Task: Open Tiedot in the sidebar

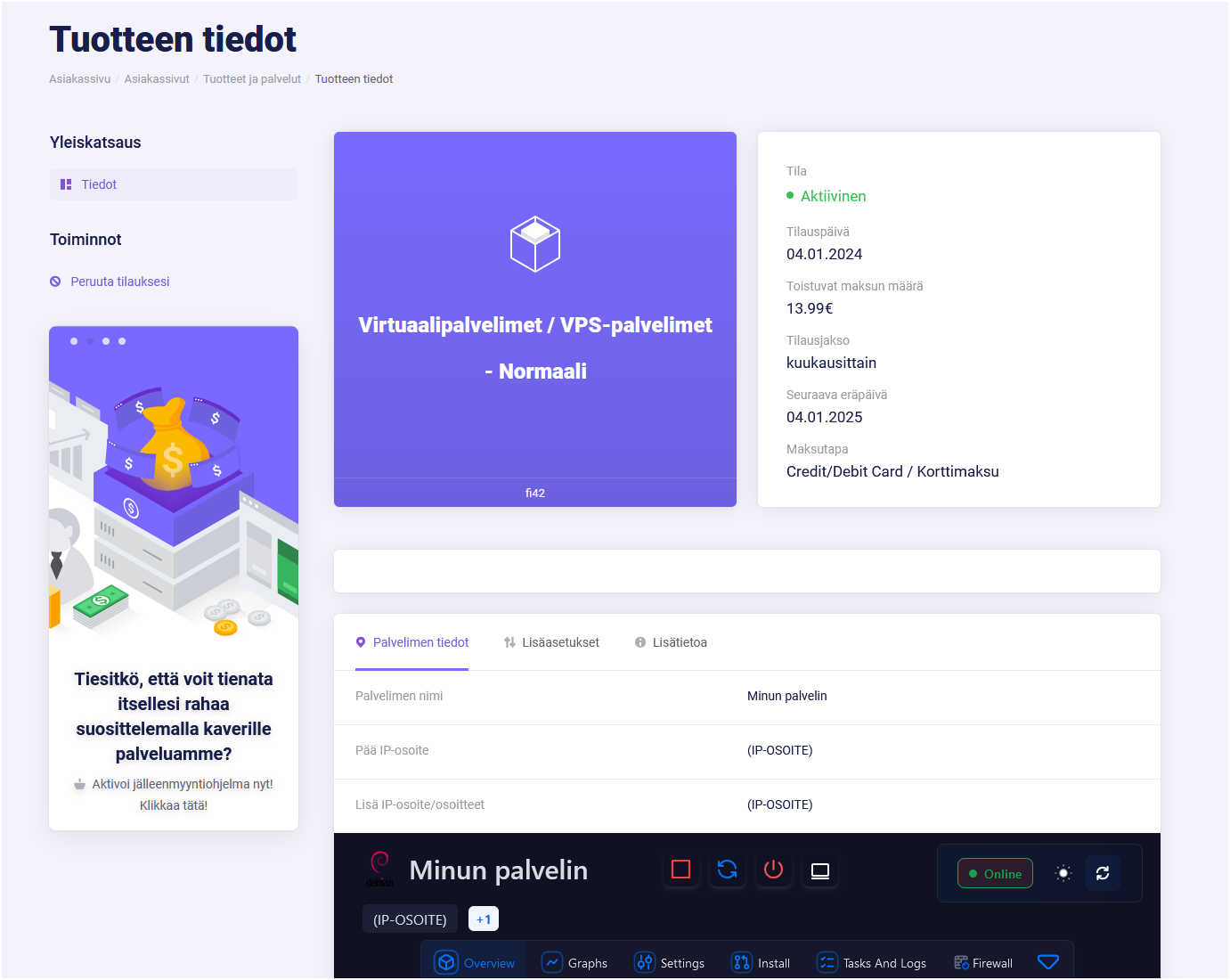Action: 99,184
